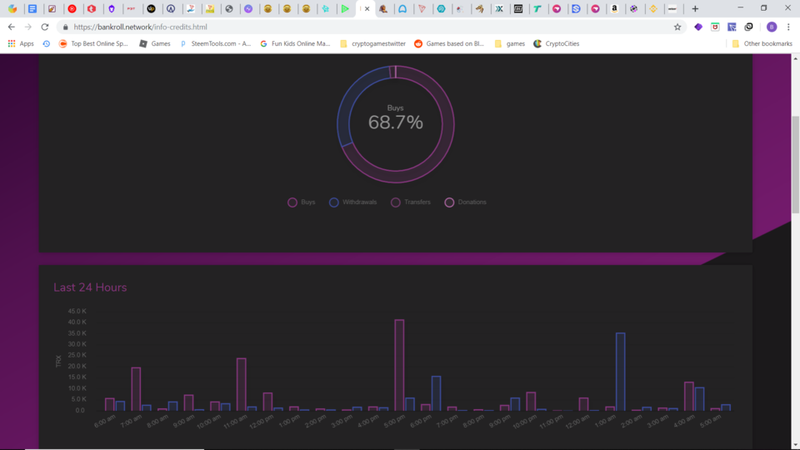Open the Apps grid in bookmarks bar
Image resolution: width=800 pixels, height=450 pixels.
coord(20,44)
